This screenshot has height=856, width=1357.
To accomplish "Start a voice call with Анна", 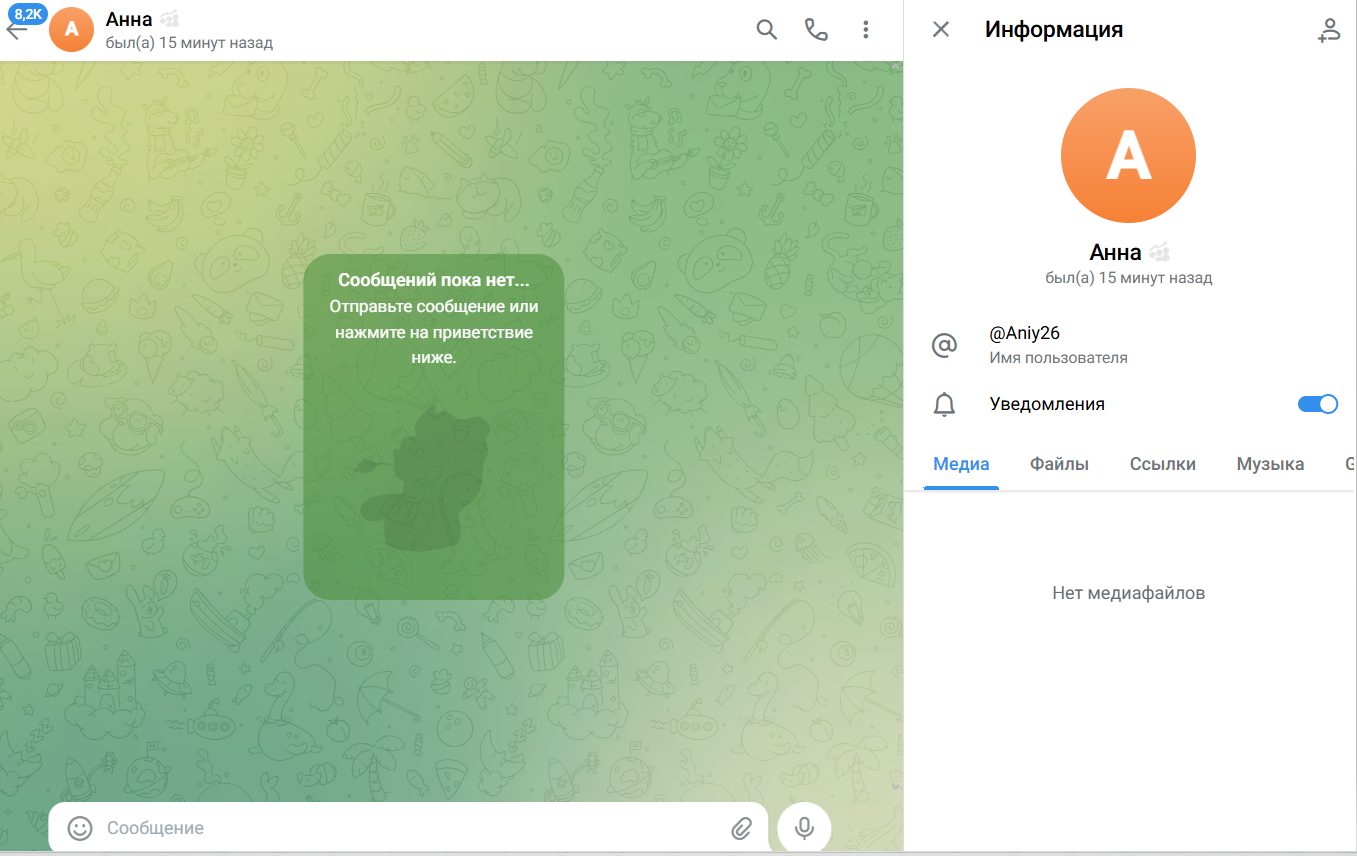I will tap(816, 30).
